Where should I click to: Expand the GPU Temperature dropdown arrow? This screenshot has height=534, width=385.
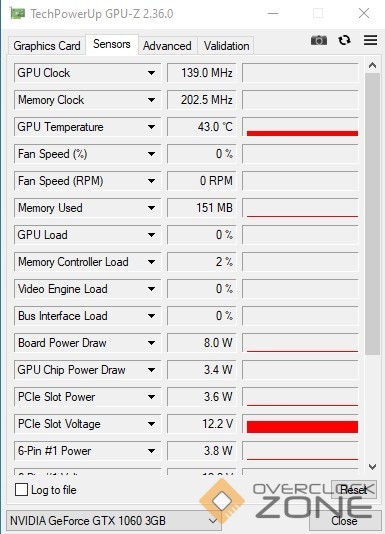pos(151,127)
